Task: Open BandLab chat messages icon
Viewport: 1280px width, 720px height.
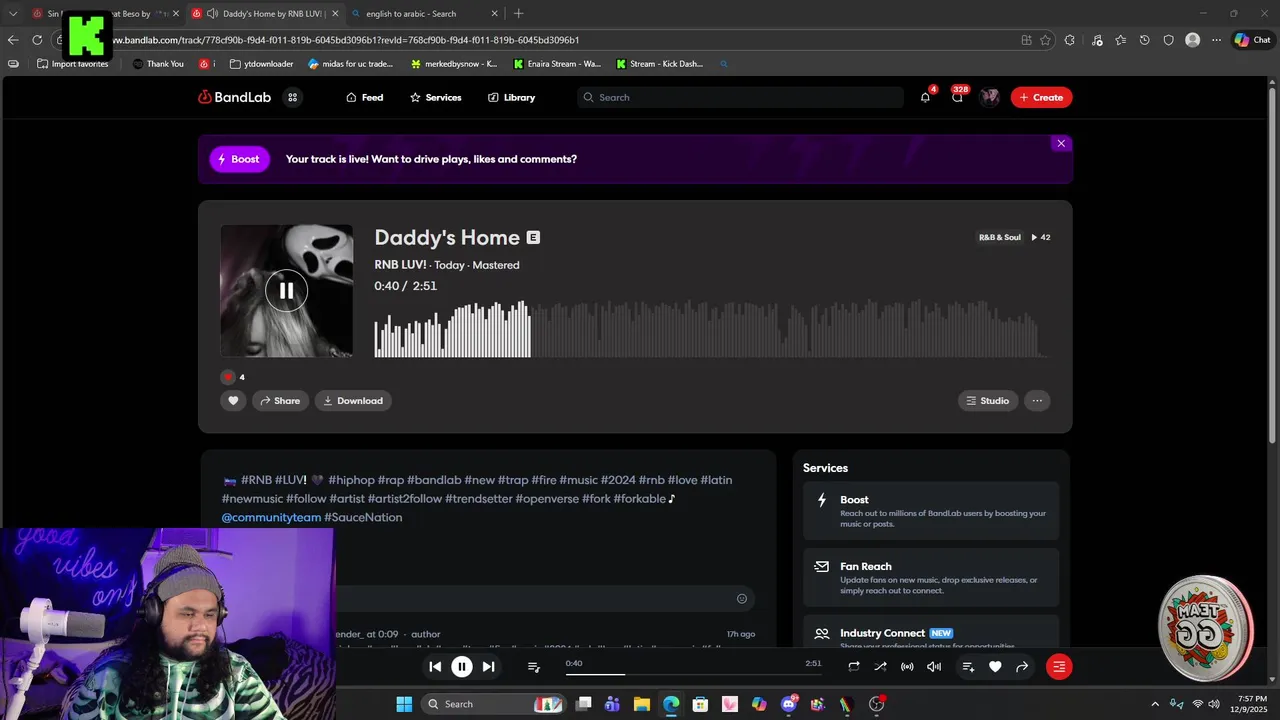Action: tap(957, 97)
